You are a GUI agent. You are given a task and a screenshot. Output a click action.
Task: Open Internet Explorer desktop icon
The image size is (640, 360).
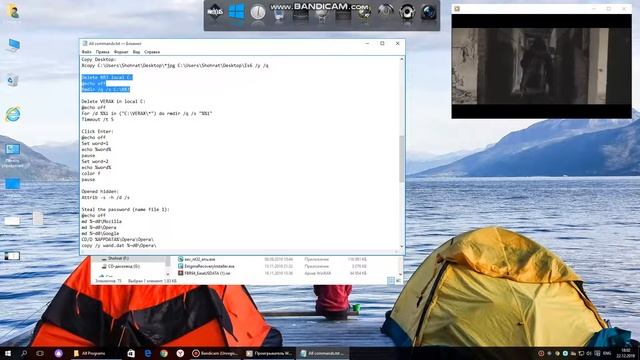(13, 114)
